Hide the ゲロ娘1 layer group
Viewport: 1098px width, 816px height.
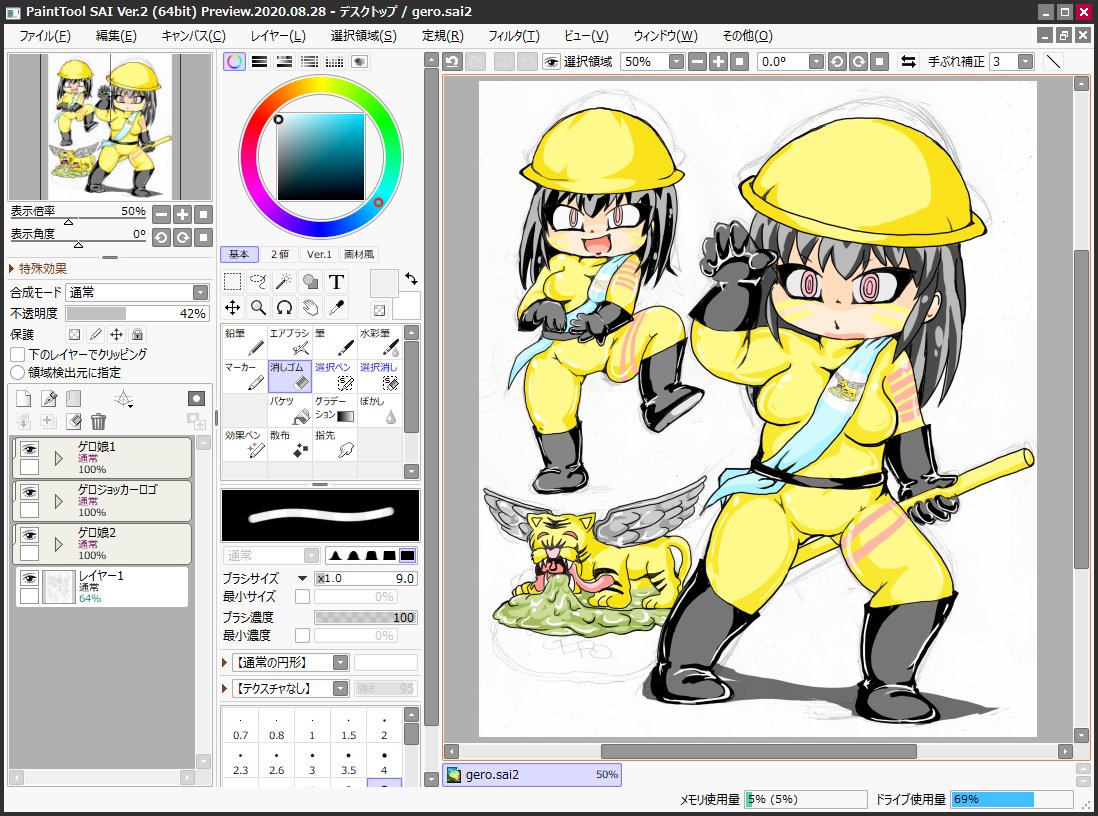coord(29,449)
